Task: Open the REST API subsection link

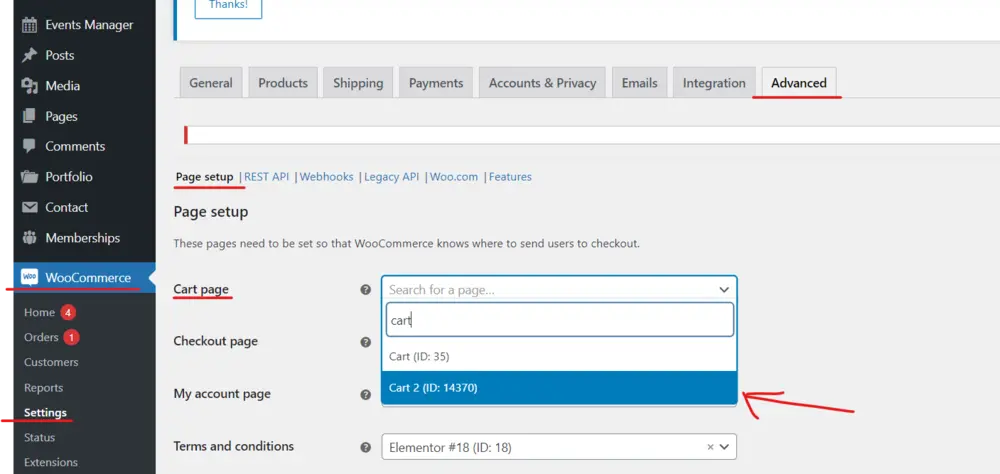Action: click(x=267, y=177)
